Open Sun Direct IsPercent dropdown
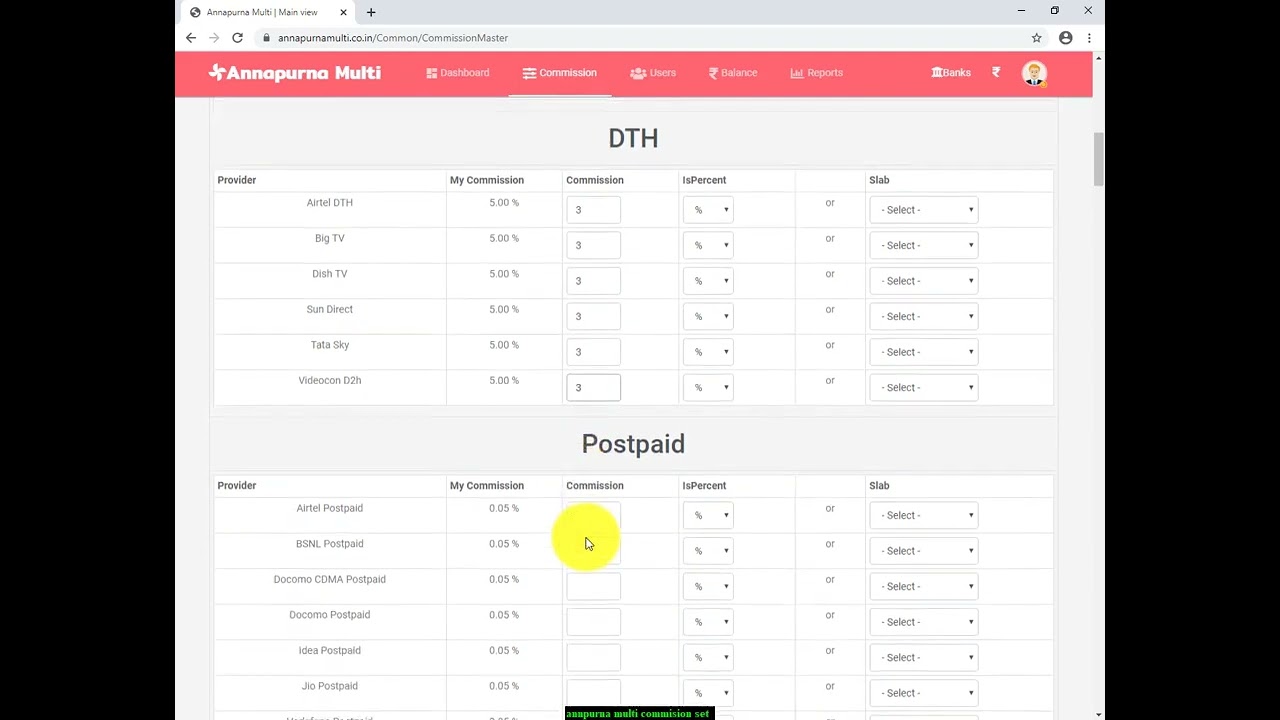This screenshot has height=720, width=1280. pyautogui.click(x=708, y=316)
